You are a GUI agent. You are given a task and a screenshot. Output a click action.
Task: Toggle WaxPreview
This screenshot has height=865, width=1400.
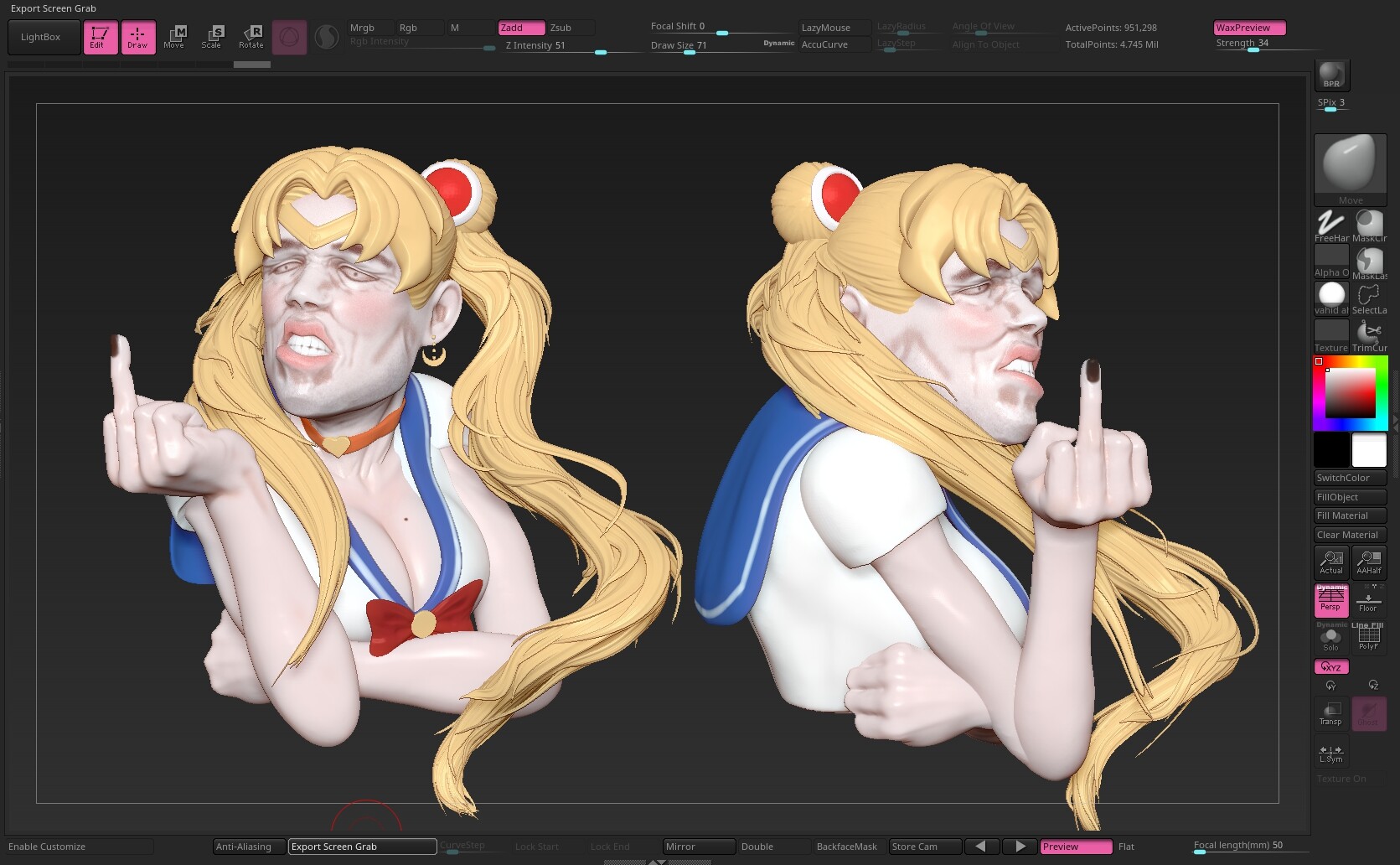pos(1249,28)
